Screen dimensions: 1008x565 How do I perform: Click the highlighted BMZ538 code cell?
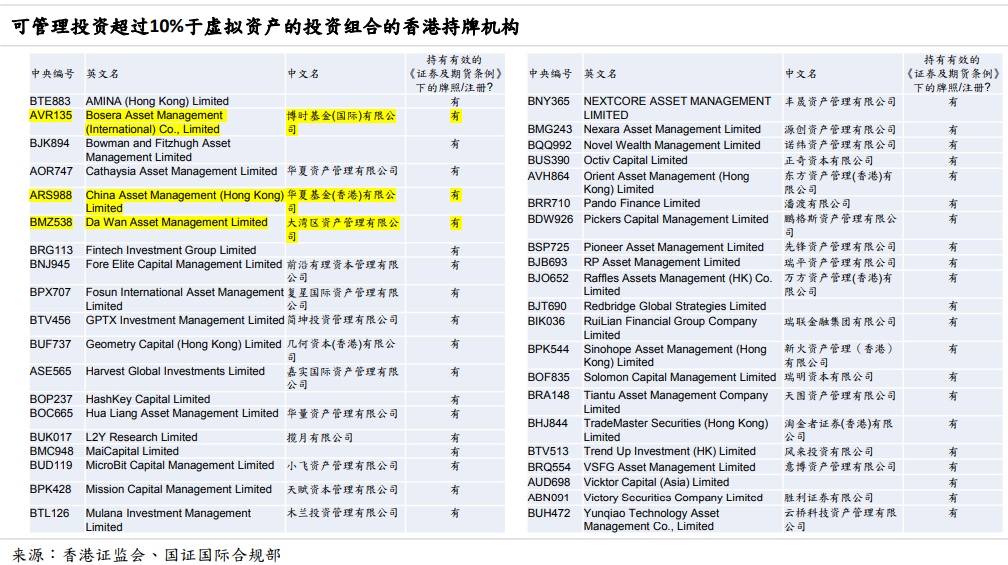pos(51,222)
